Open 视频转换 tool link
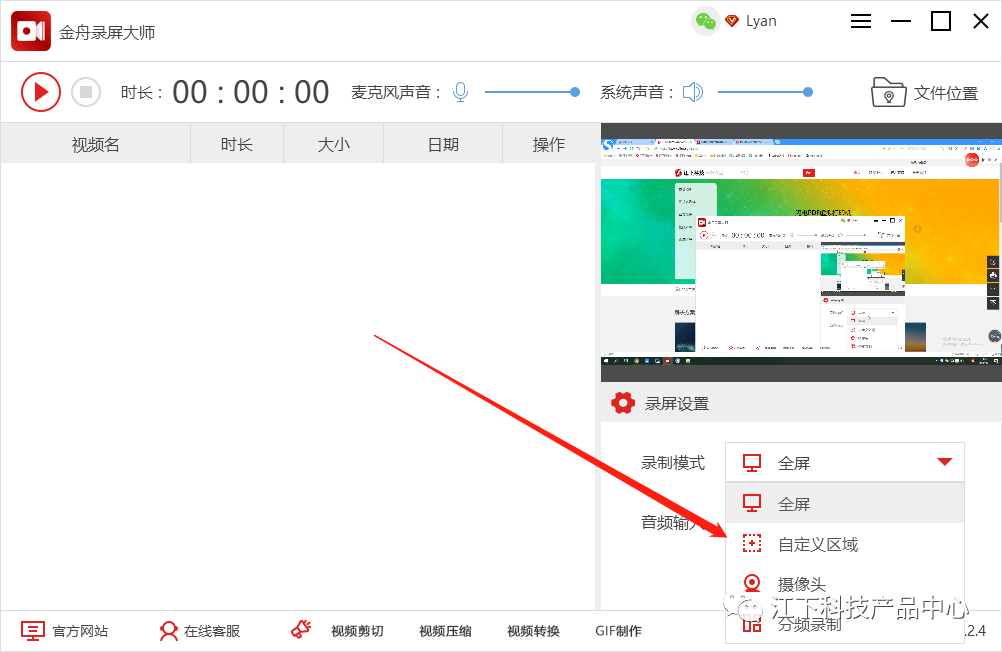The width and height of the screenshot is (1002, 652). [534, 631]
